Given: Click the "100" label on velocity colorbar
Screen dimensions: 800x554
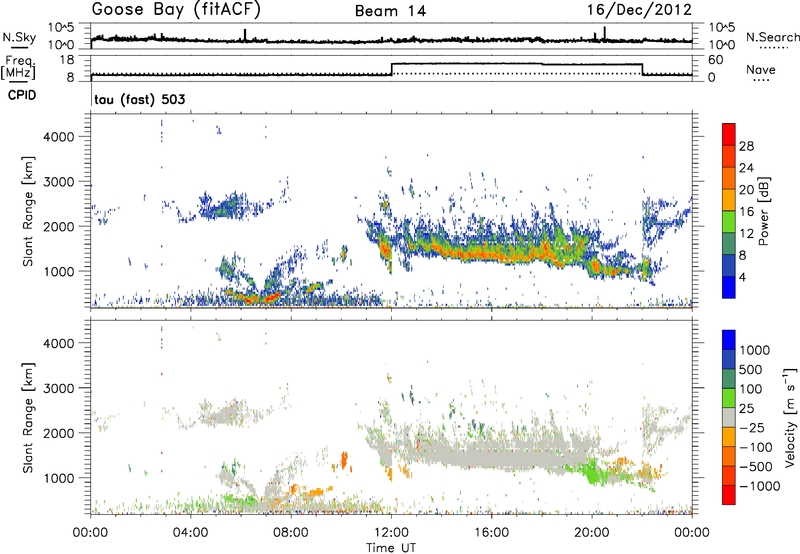Looking at the screenshot, I should 751,389.
